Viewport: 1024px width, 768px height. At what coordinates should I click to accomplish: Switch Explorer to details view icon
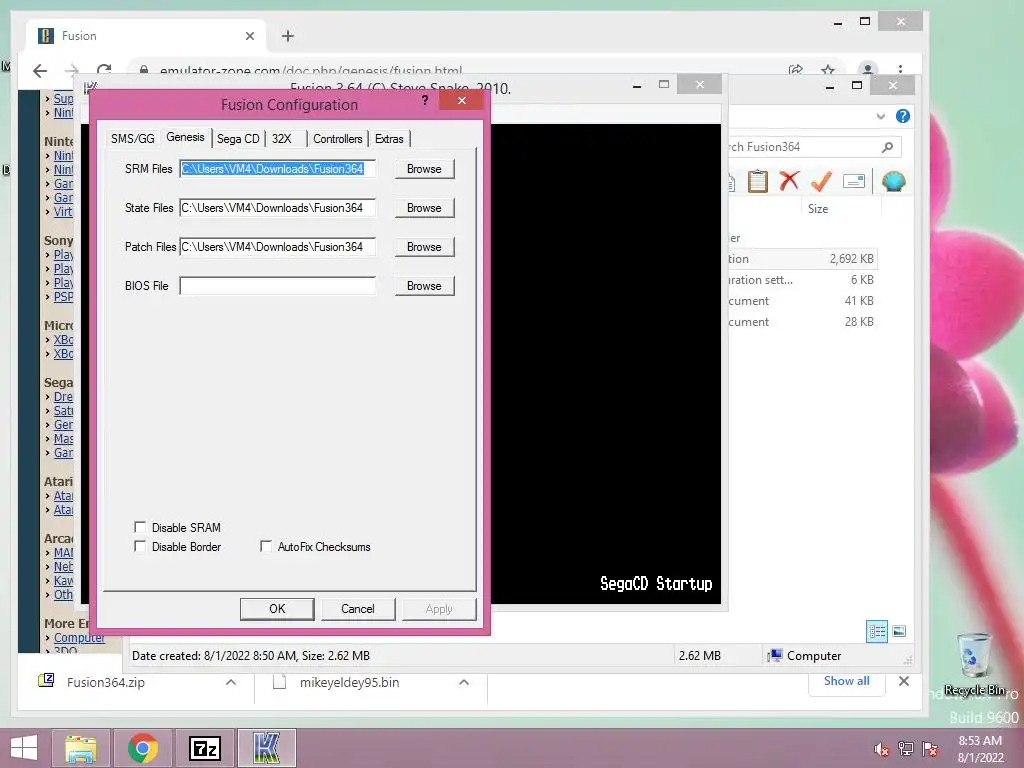[877, 631]
